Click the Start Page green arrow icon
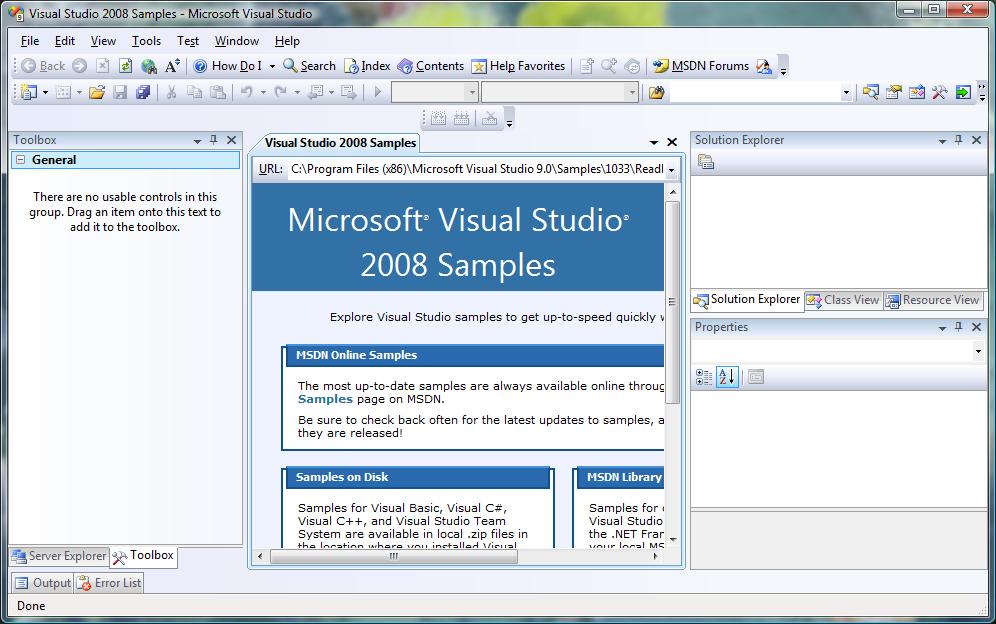996x624 pixels. (x=963, y=93)
